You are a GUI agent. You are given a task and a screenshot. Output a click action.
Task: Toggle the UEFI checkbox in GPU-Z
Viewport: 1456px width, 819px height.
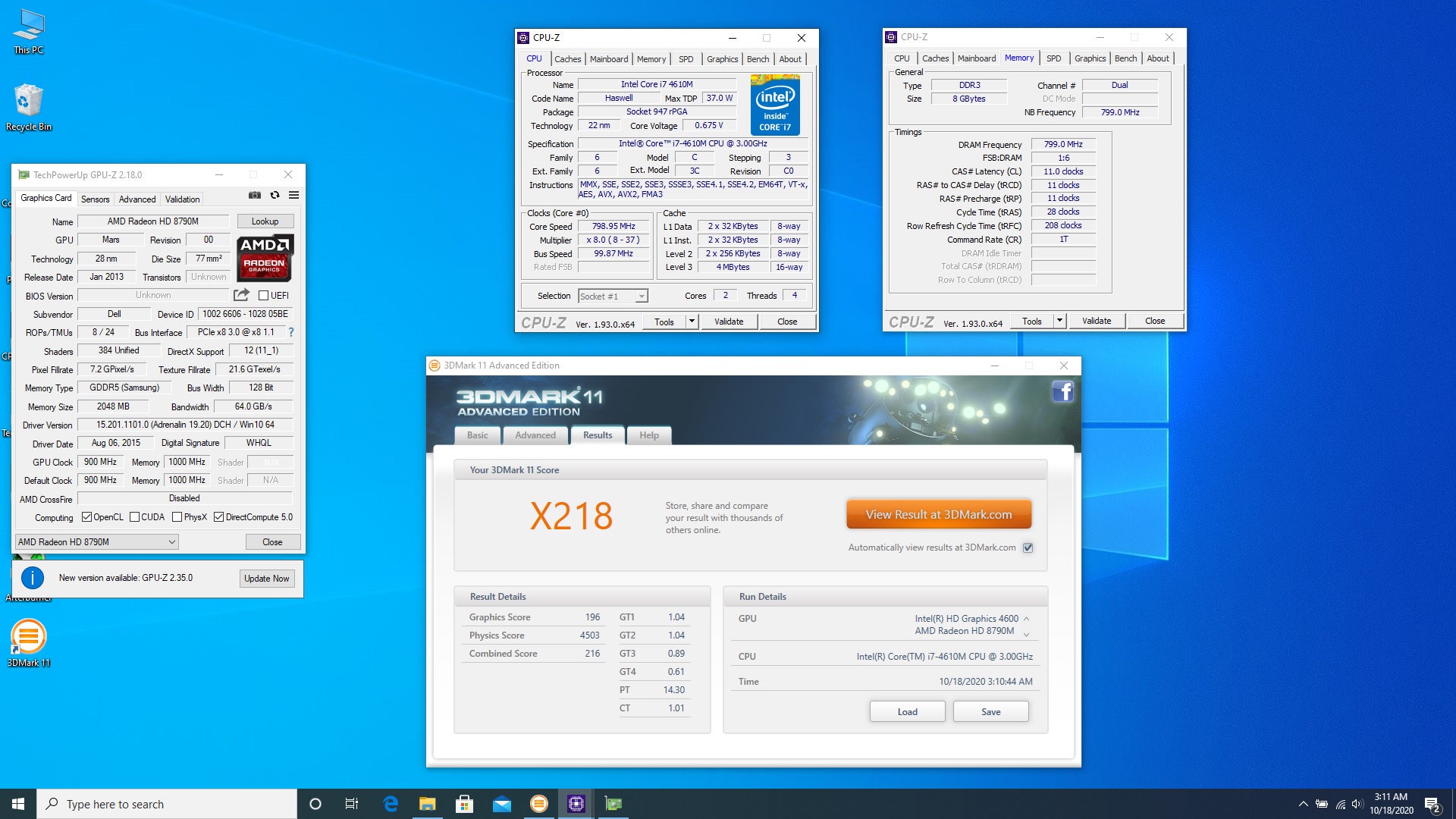click(263, 295)
